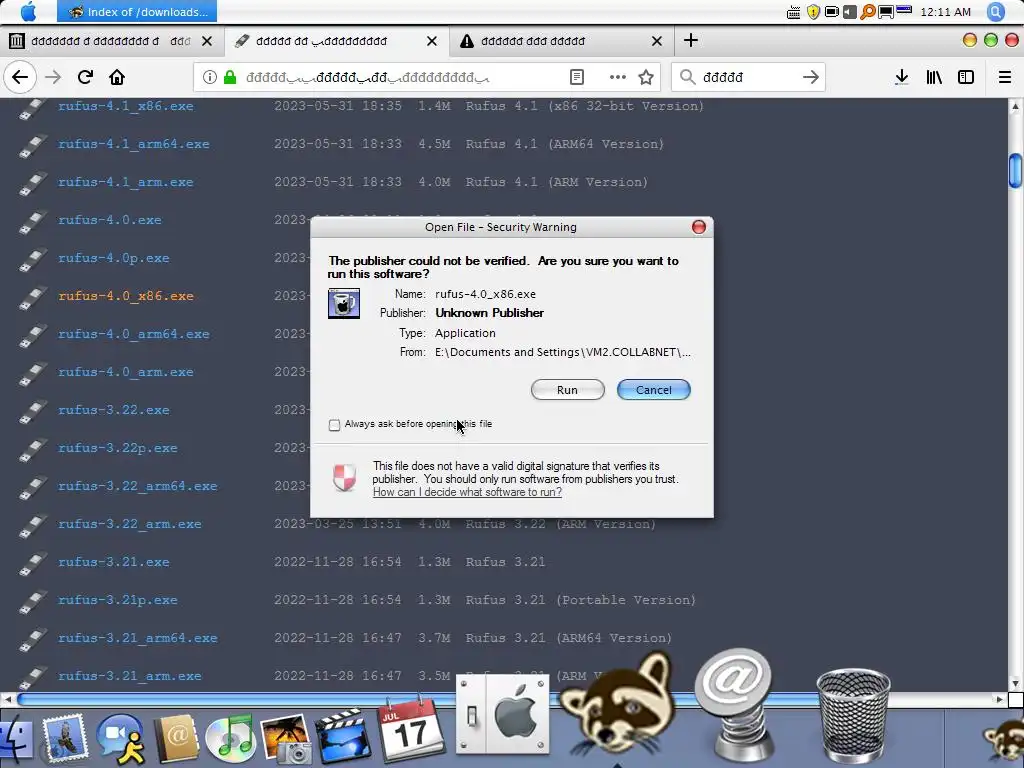Click scroll down arrow of vertical scrollbar
This screenshot has height=768, width=1024.
pyautogui.click(x=1015, y=684)
